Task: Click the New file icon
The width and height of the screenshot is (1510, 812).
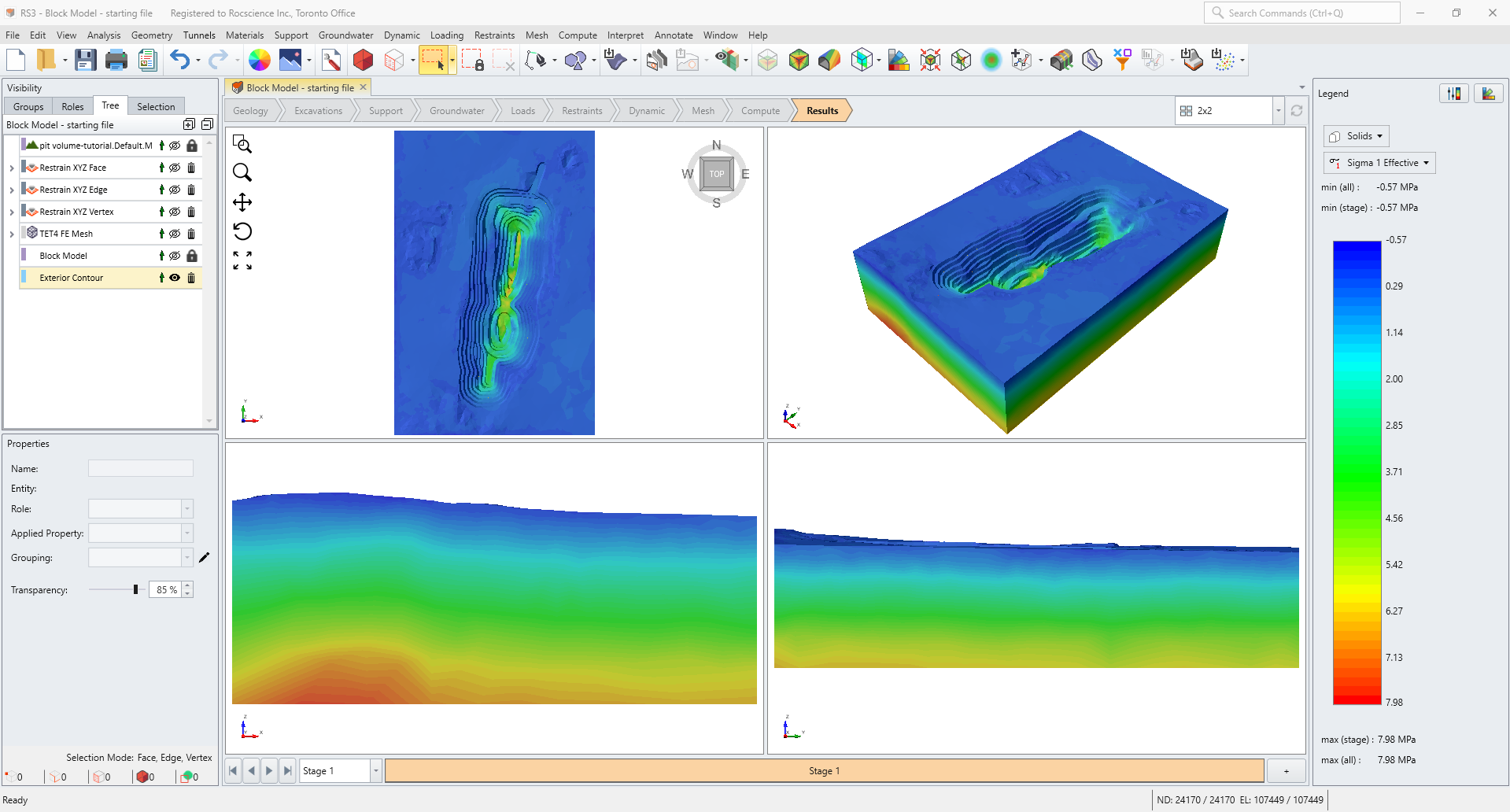Action: pyautogui.click(x=16, y=60)
